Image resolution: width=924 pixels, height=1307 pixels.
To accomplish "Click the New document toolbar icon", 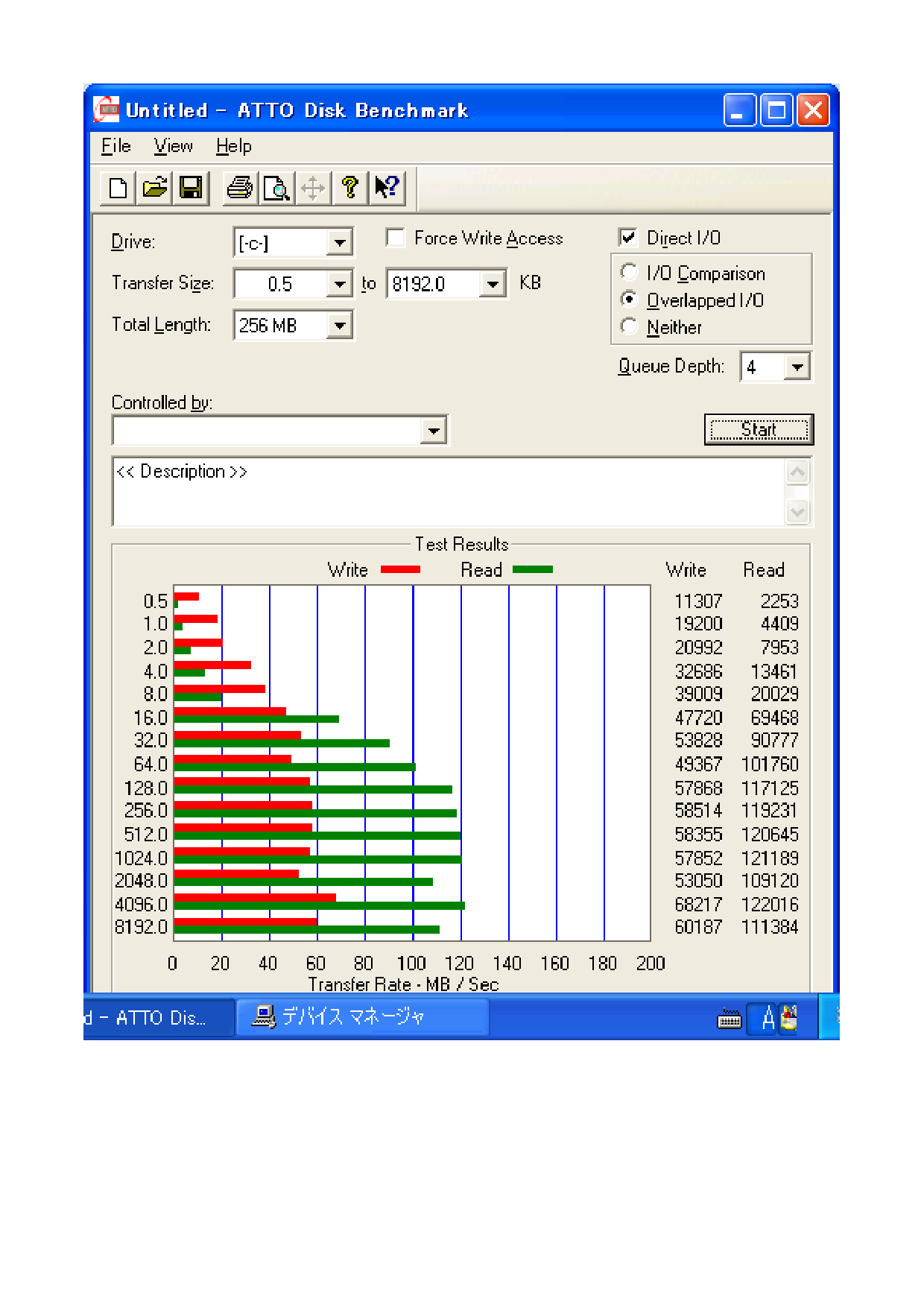I will click(x=118, y=188).
